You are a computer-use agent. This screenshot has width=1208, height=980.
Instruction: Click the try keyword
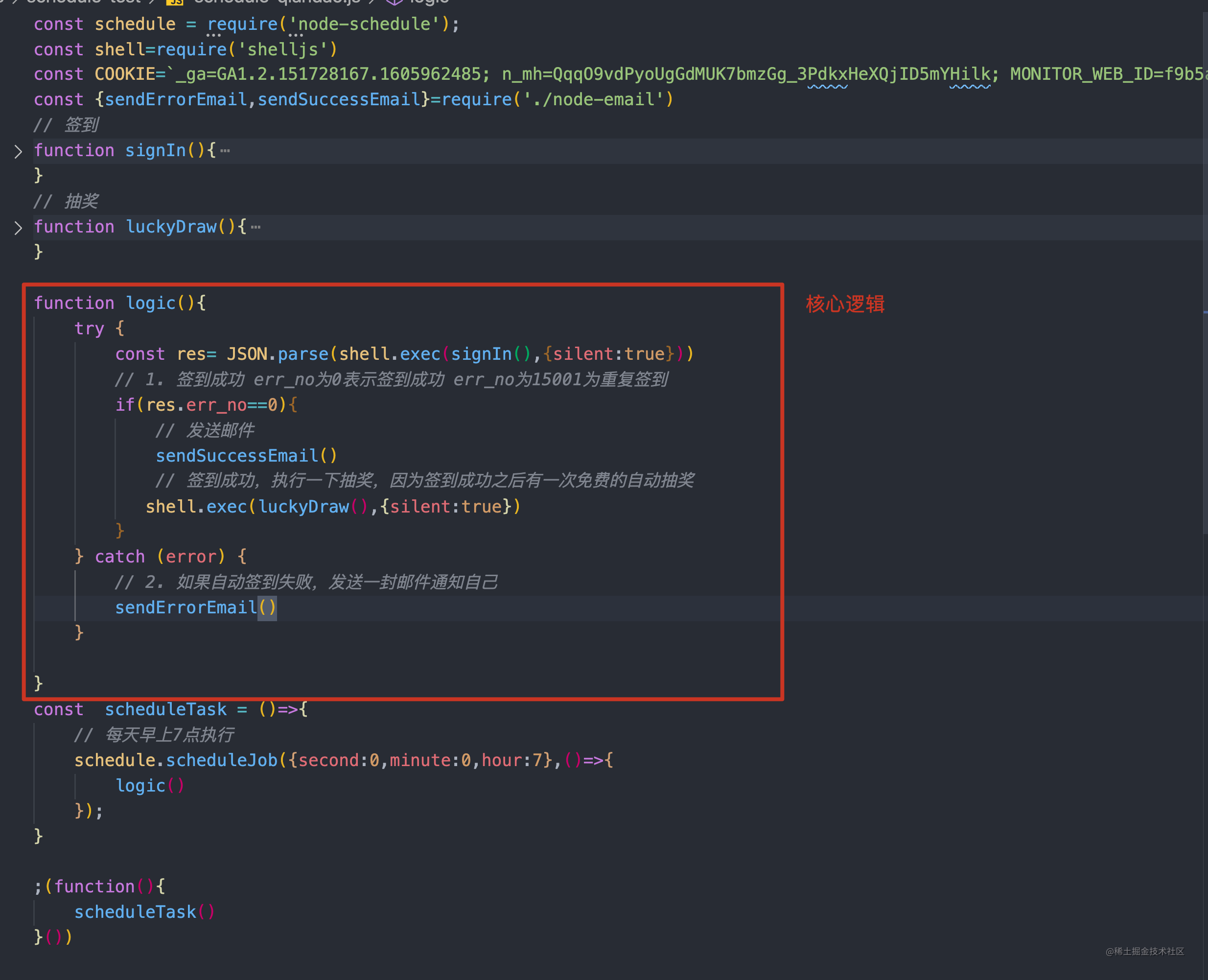pos(89,328)
